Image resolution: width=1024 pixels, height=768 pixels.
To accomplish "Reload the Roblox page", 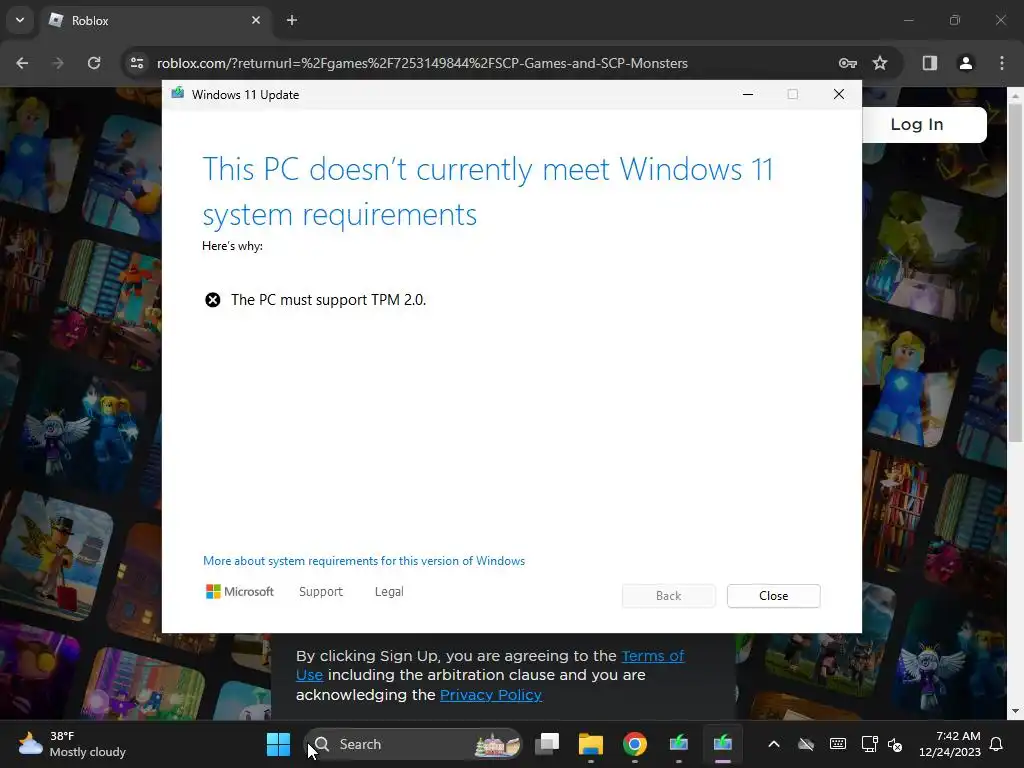I will tap(94, 63).
